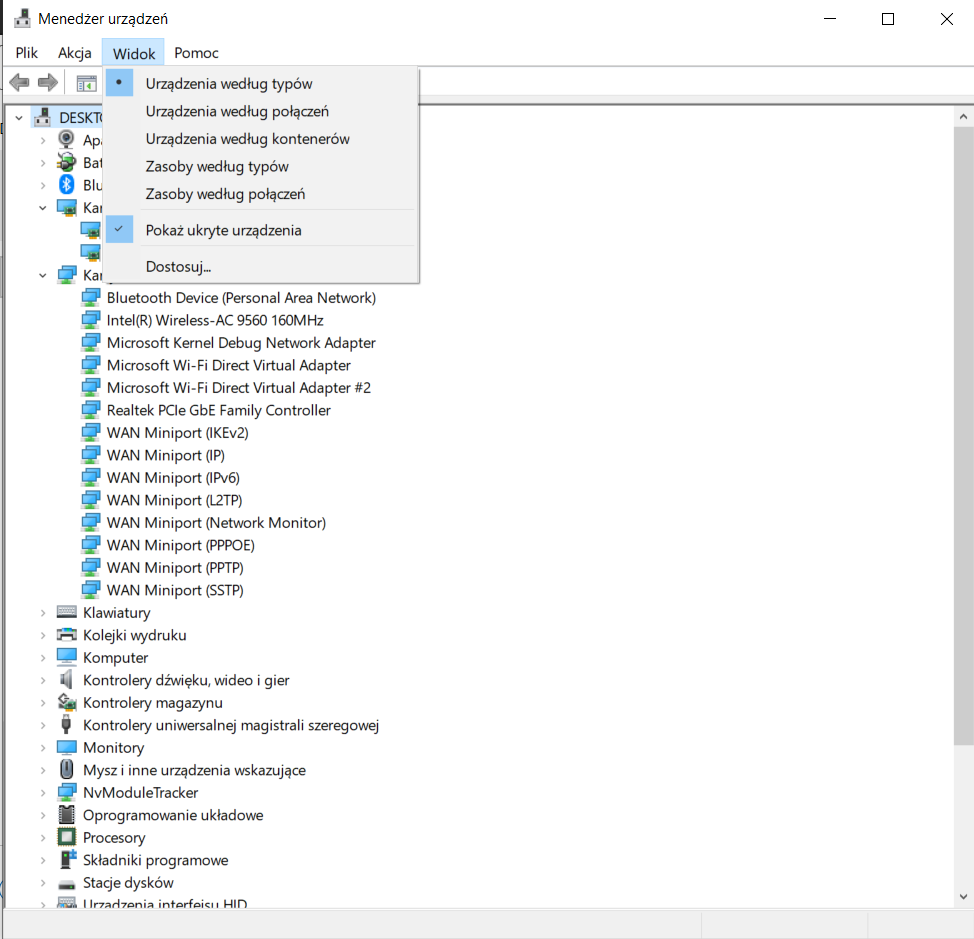
Task: Click the NvModuleTracker icon
Action: (x=66, y=792)
